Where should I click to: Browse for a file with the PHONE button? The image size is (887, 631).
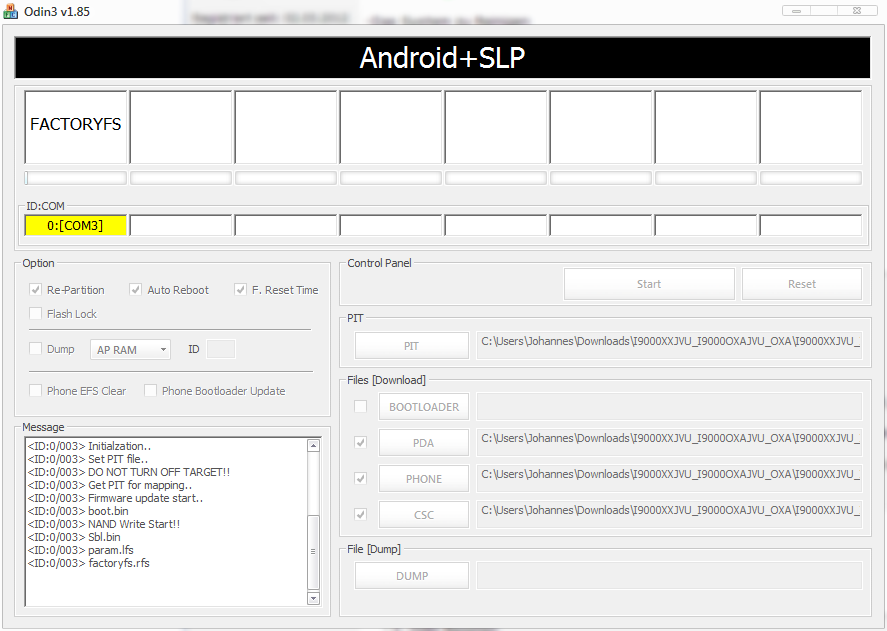click(424, 479)
